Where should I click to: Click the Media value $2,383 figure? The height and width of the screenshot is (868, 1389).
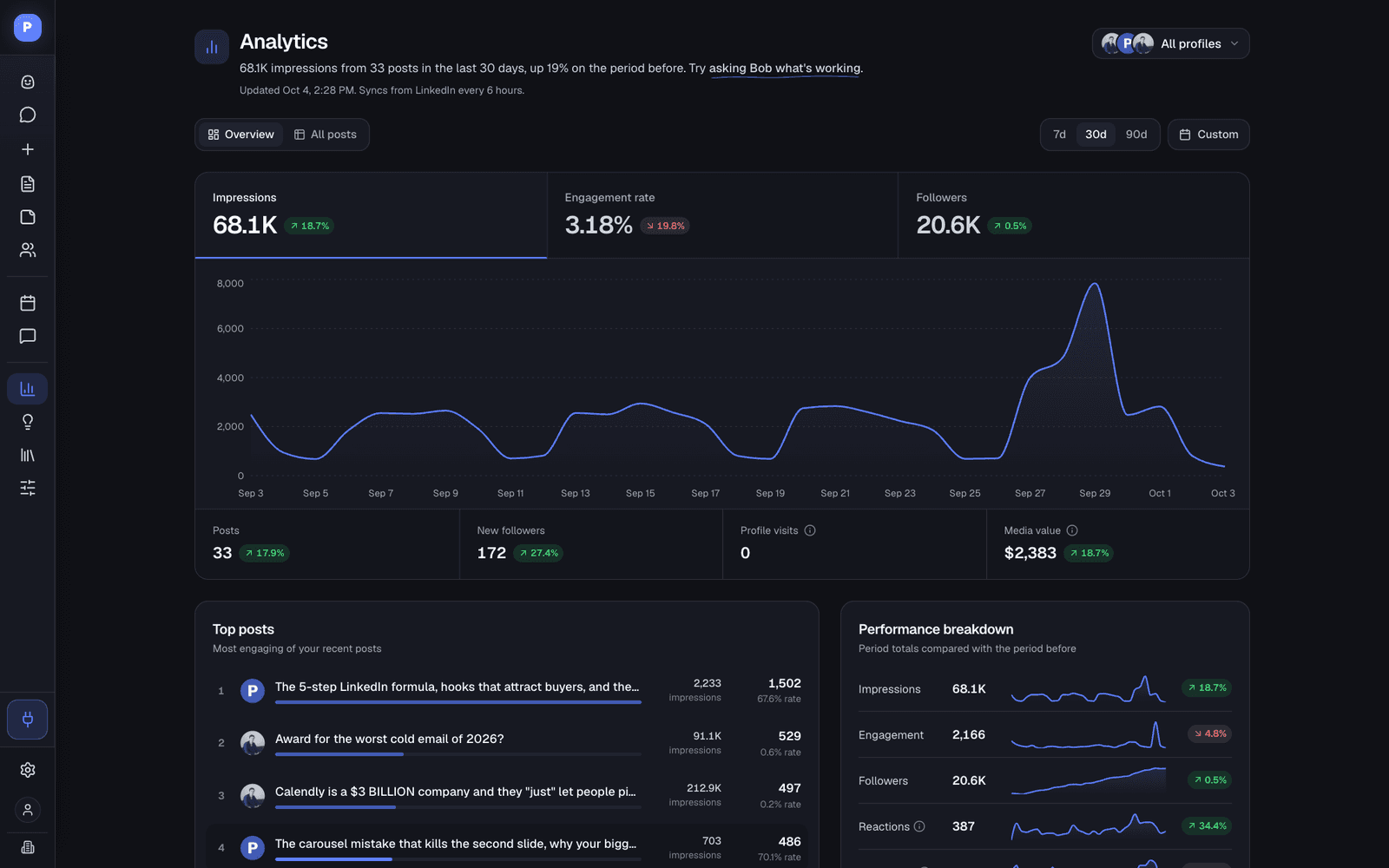click(1030, 553)
